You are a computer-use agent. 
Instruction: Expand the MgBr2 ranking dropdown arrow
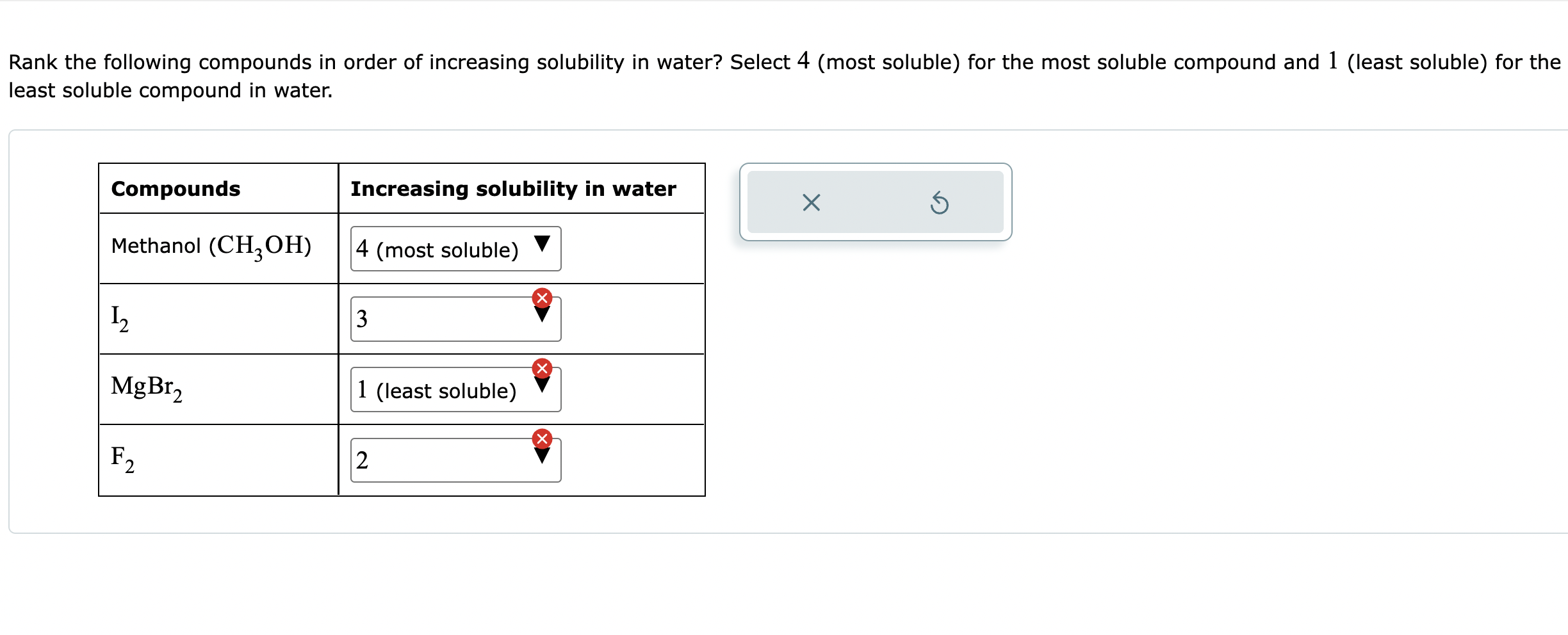click(542, 385)
